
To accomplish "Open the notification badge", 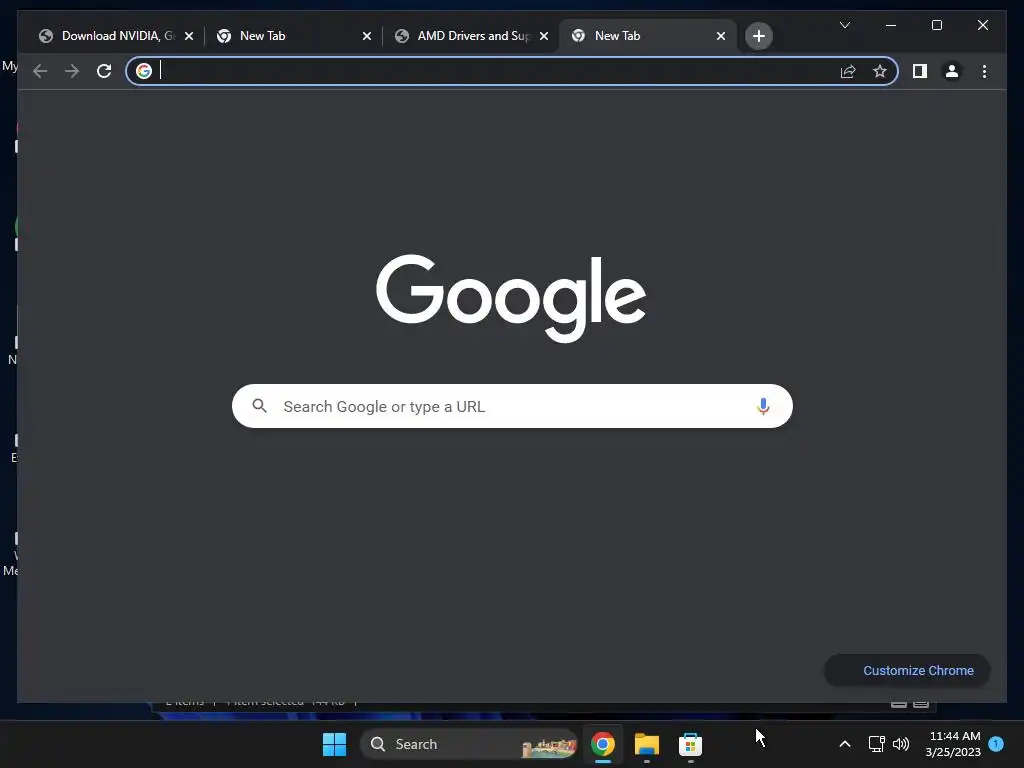I will [996, 743].
